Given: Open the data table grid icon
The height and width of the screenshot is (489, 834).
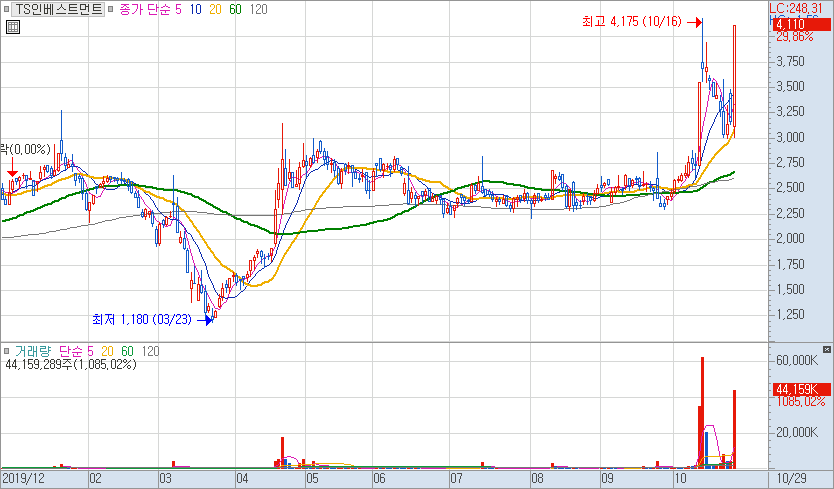Looking at the screenshot, I should (x=13, y=27).
